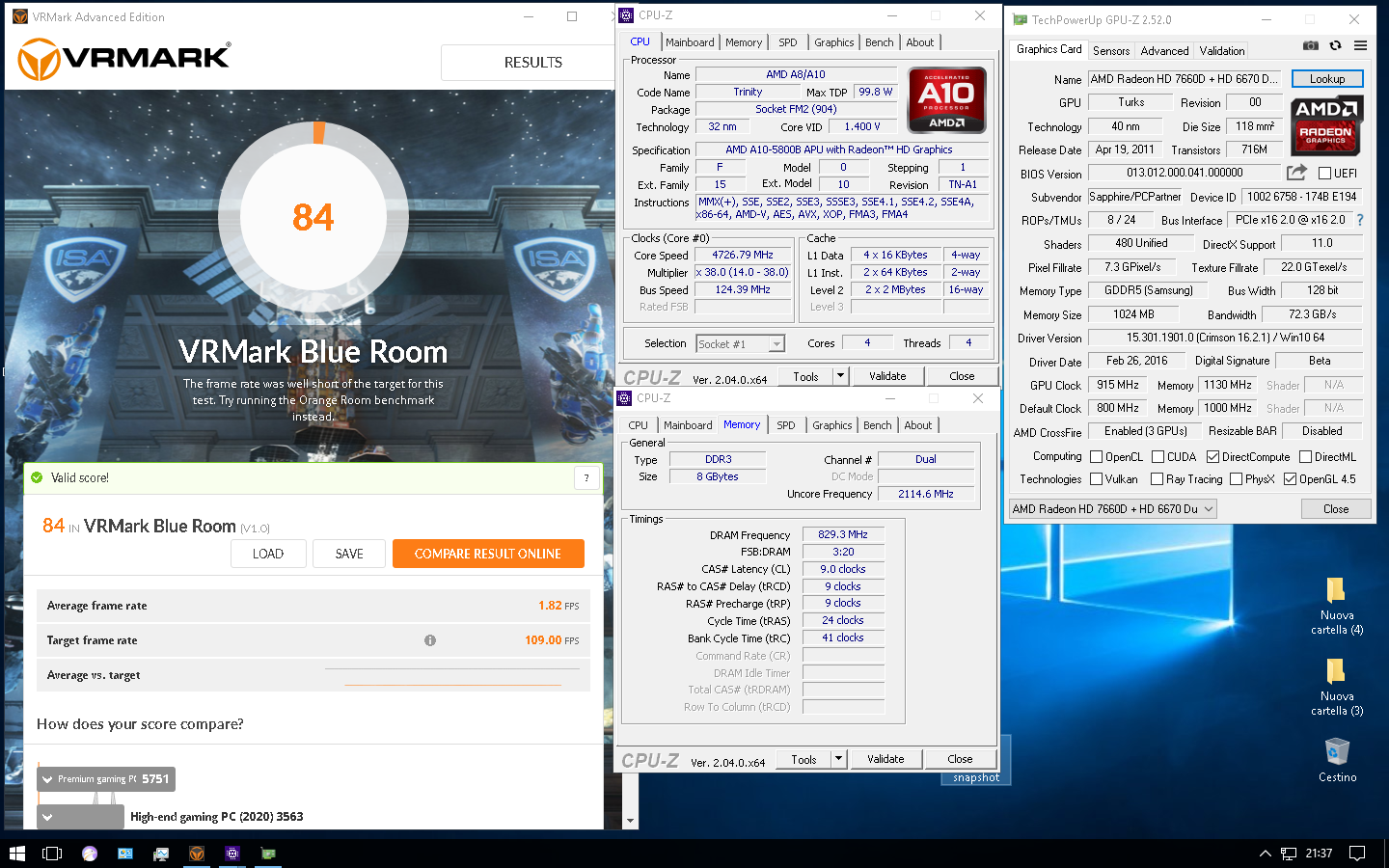Click the Target frame rate info icon

pos(430,640)
